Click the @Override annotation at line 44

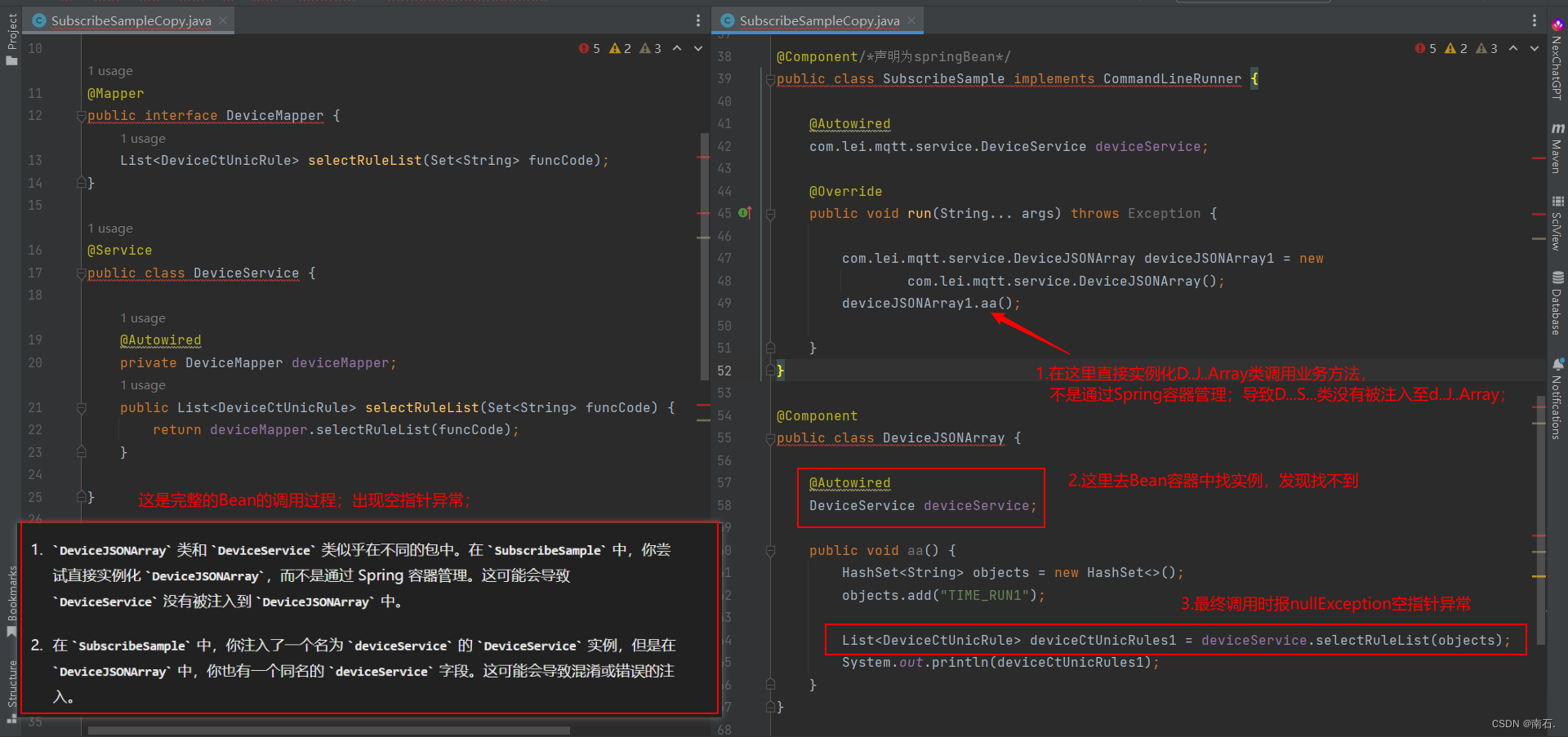(845, 191)
